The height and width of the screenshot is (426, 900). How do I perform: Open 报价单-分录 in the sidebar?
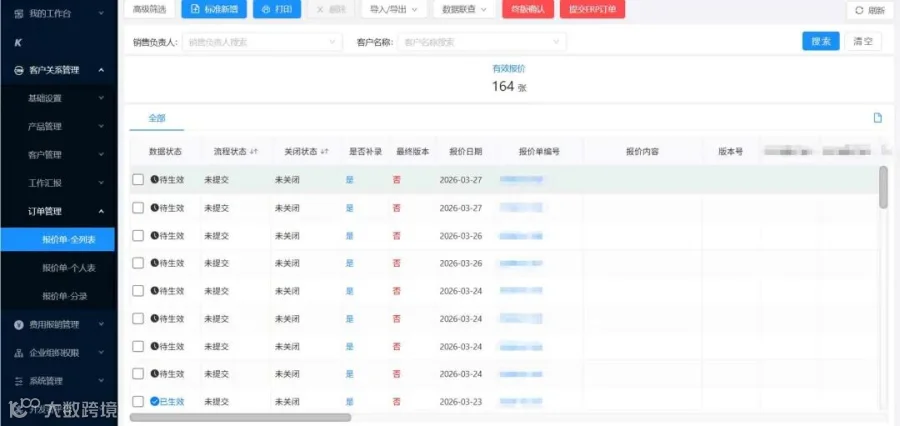click(65, 296)
